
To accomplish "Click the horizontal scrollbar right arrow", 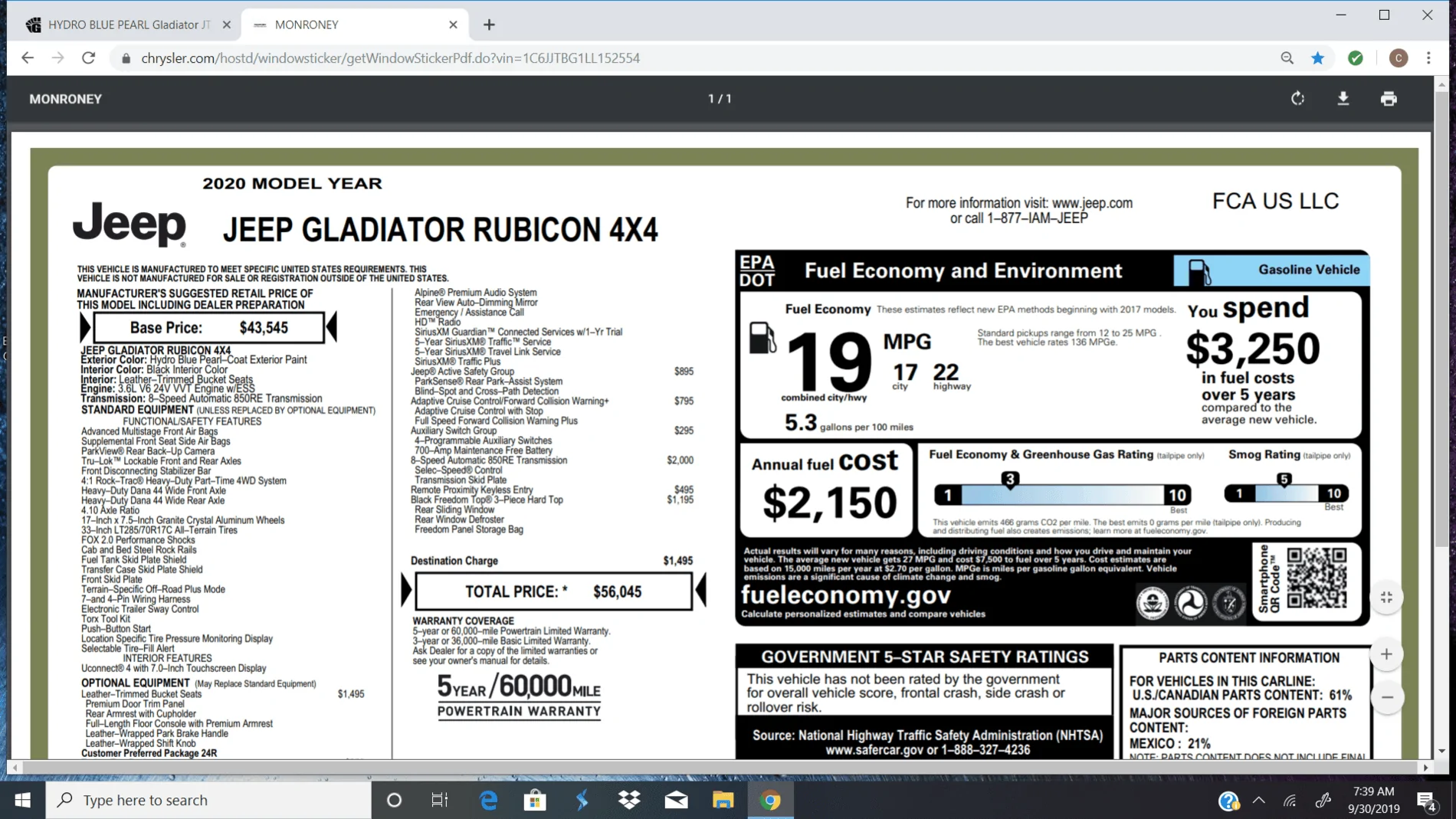I will tap(1426, 767).
